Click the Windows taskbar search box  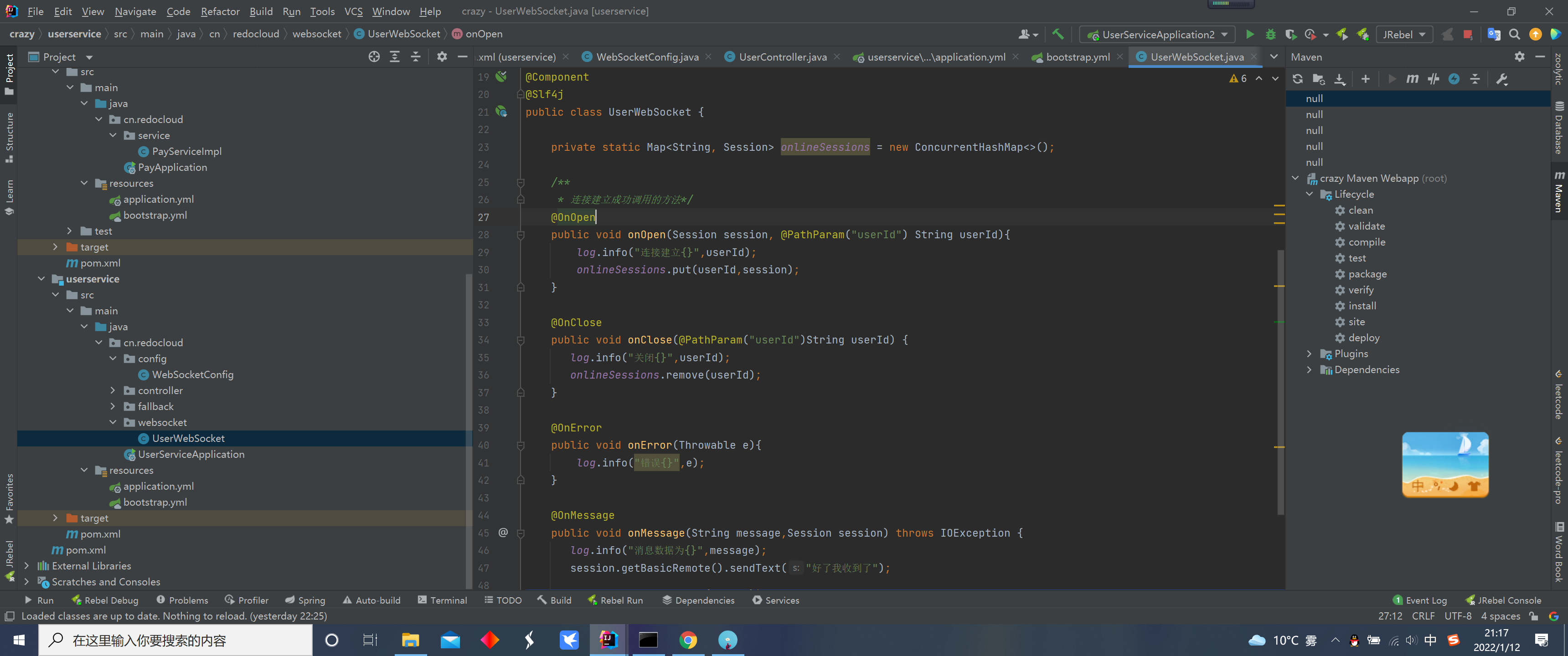pyautogui.click(x=176, y=640)
